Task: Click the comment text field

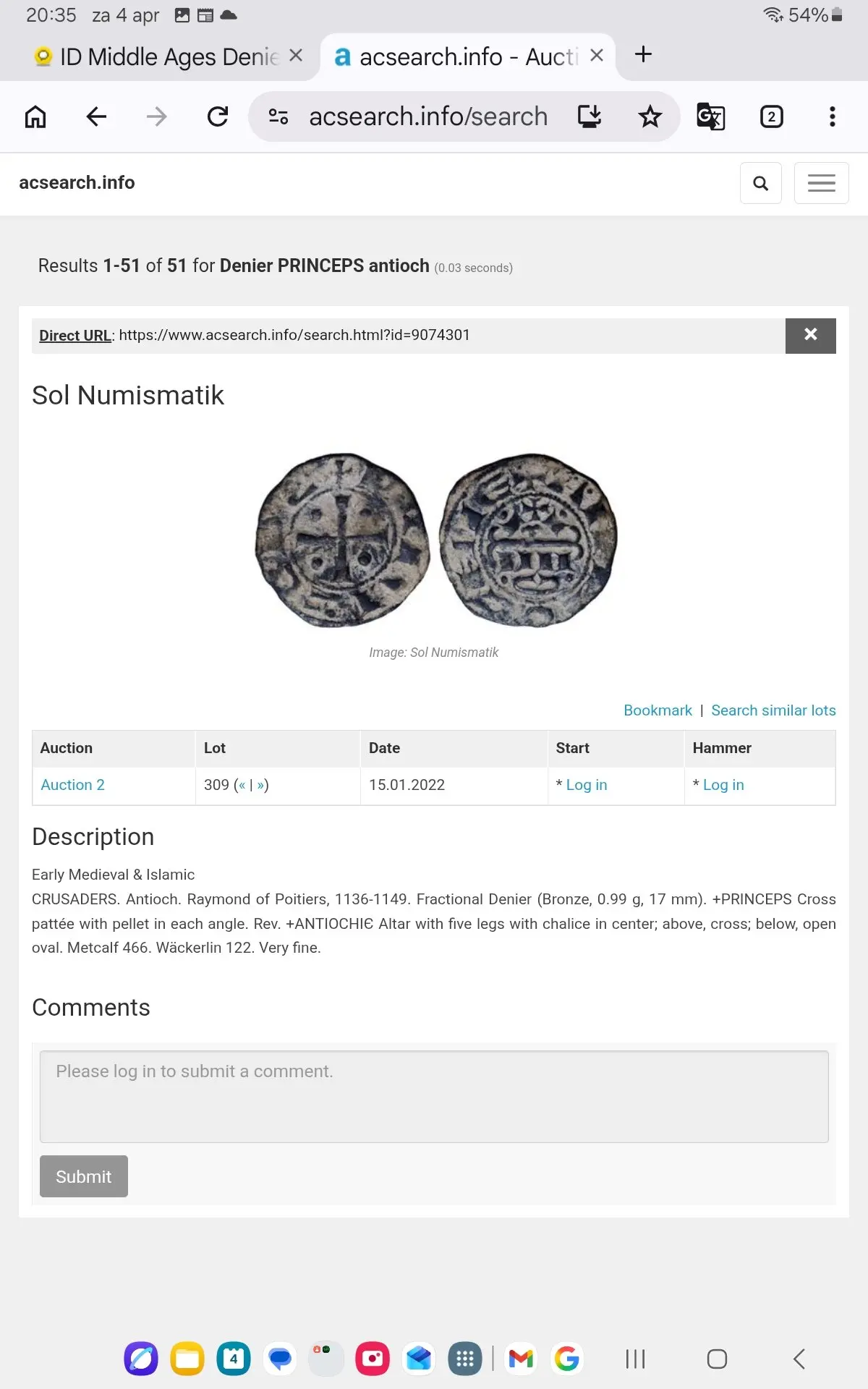Action: click(x=434, y=1096)
